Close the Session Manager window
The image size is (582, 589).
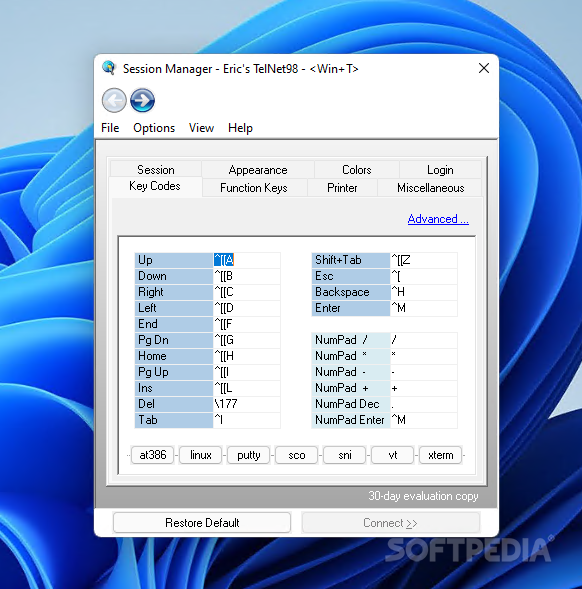pos(484,68)
